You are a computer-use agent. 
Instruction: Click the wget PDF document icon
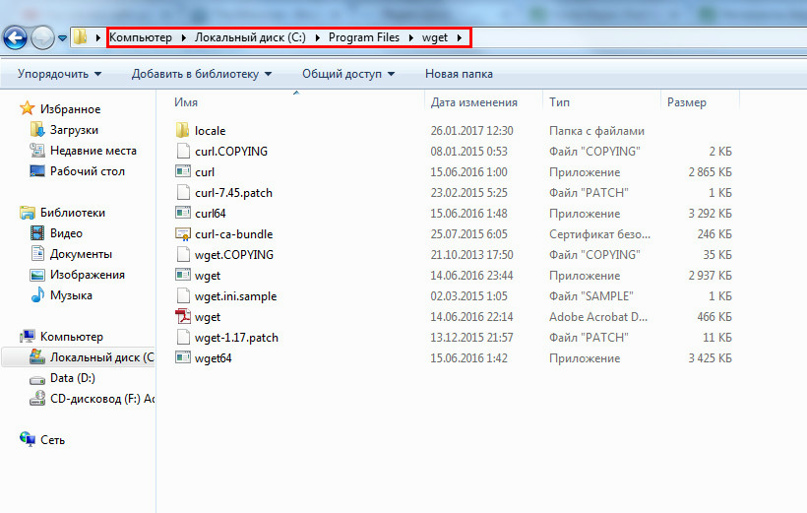(182, 317)
